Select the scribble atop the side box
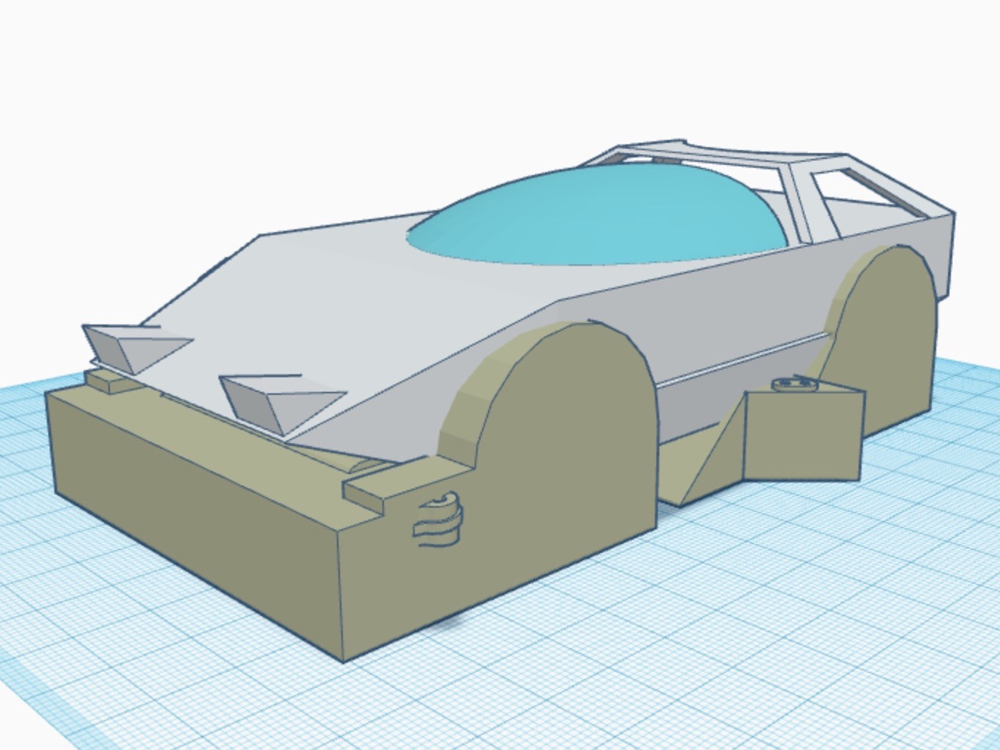This screenshot has width=1000, height=750. pyautogui.click(x=795, y=383)
